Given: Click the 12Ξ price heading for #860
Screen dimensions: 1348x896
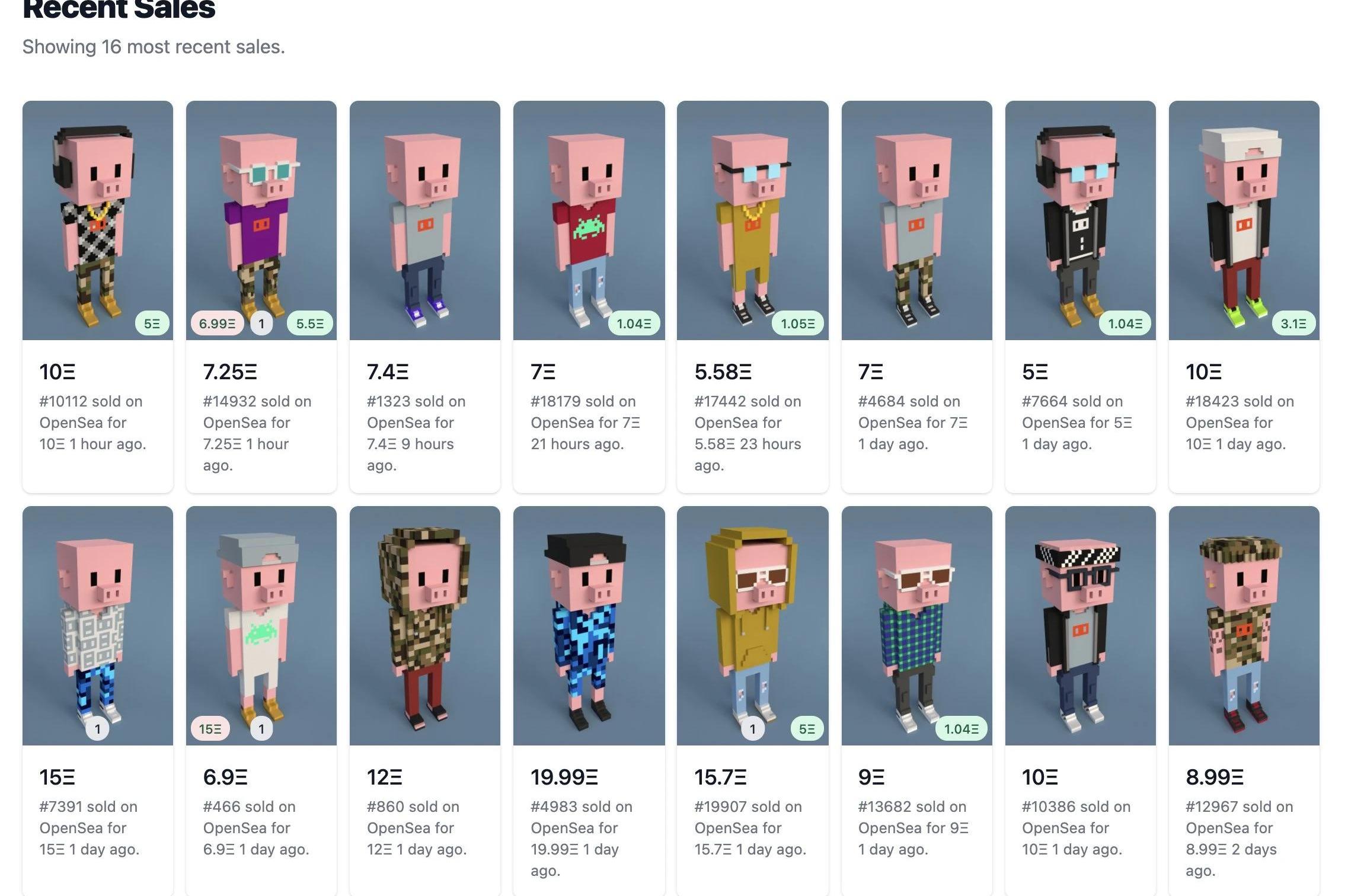Looking at the screenshot, I should [x=384, y=777].
